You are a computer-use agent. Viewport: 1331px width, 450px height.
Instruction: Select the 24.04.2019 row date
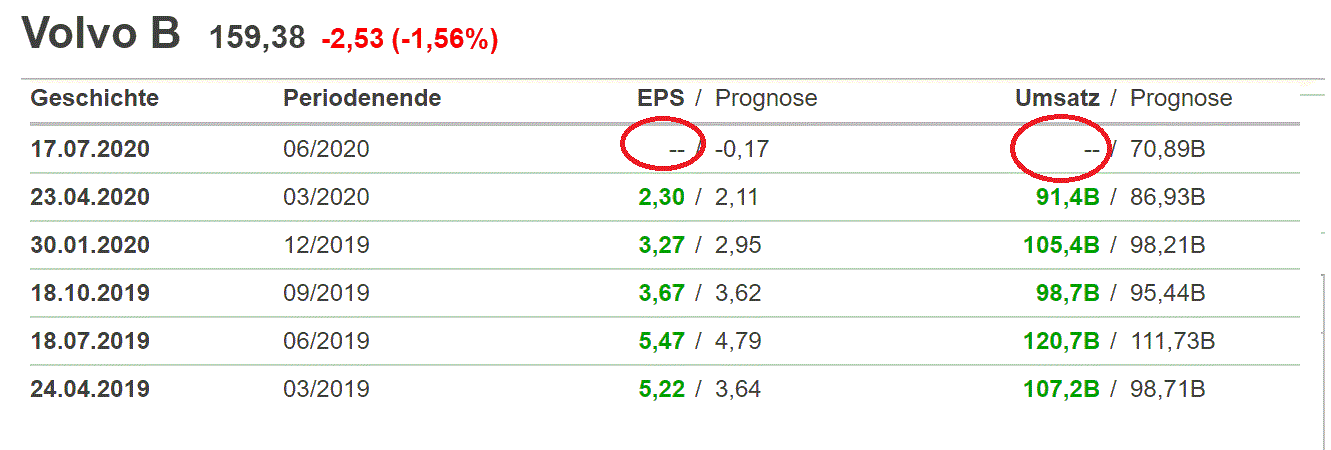[90, 389]
